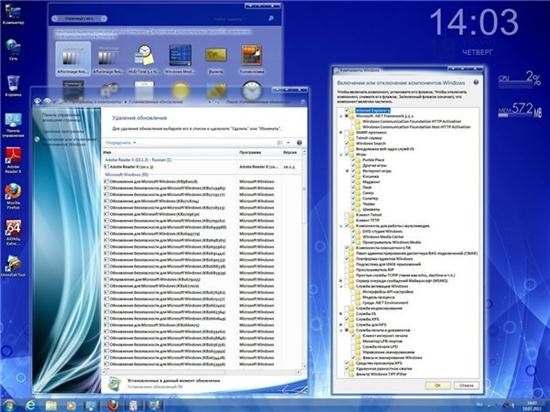Click updates list vertical scrollbar
The height and width of the screenshot is (412, 550).
pyautogui.click(x=304, y=259)
